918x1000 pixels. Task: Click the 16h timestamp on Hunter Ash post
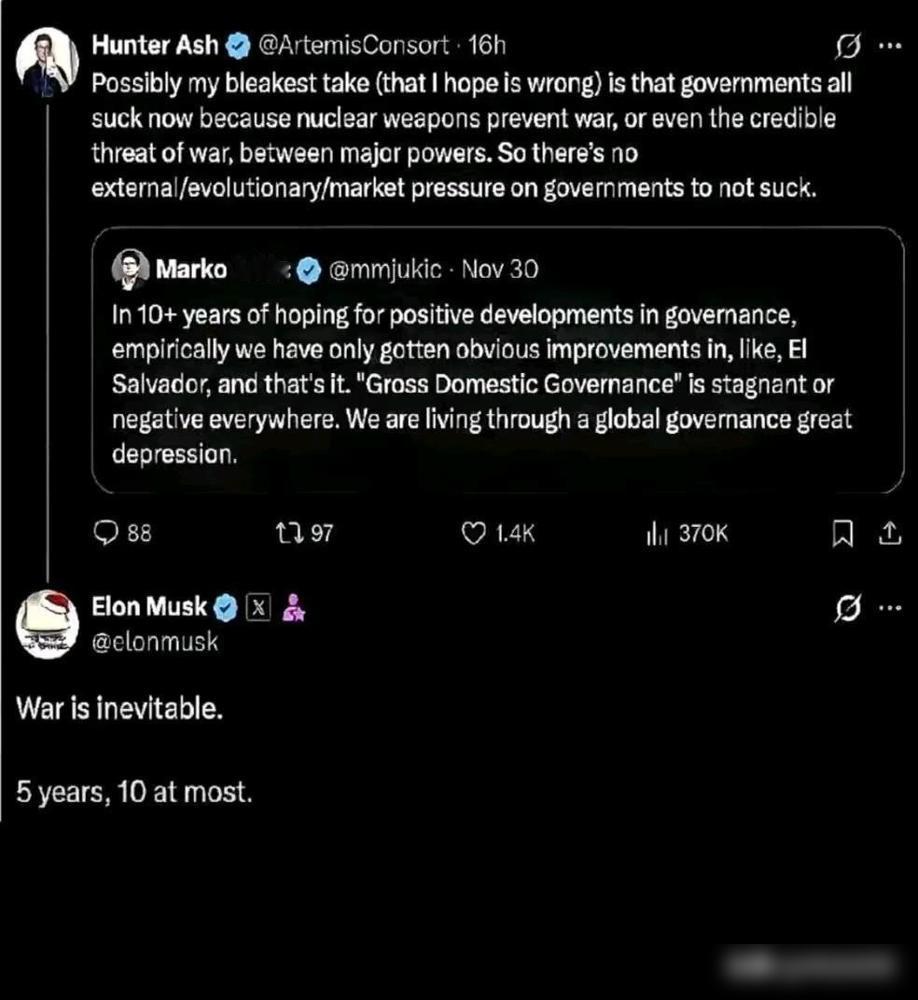coord(488,45)
